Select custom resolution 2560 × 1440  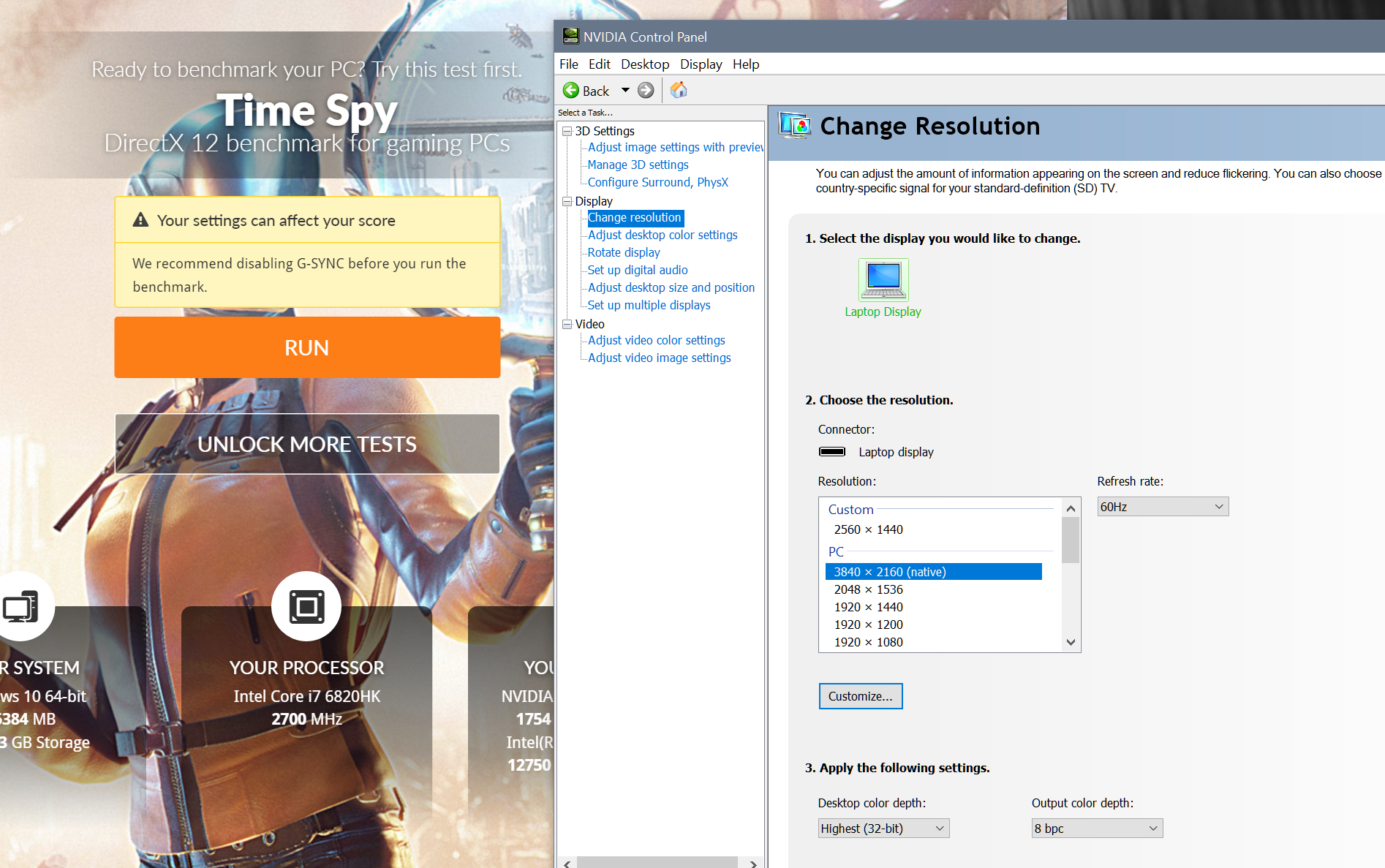coord(868,529)
